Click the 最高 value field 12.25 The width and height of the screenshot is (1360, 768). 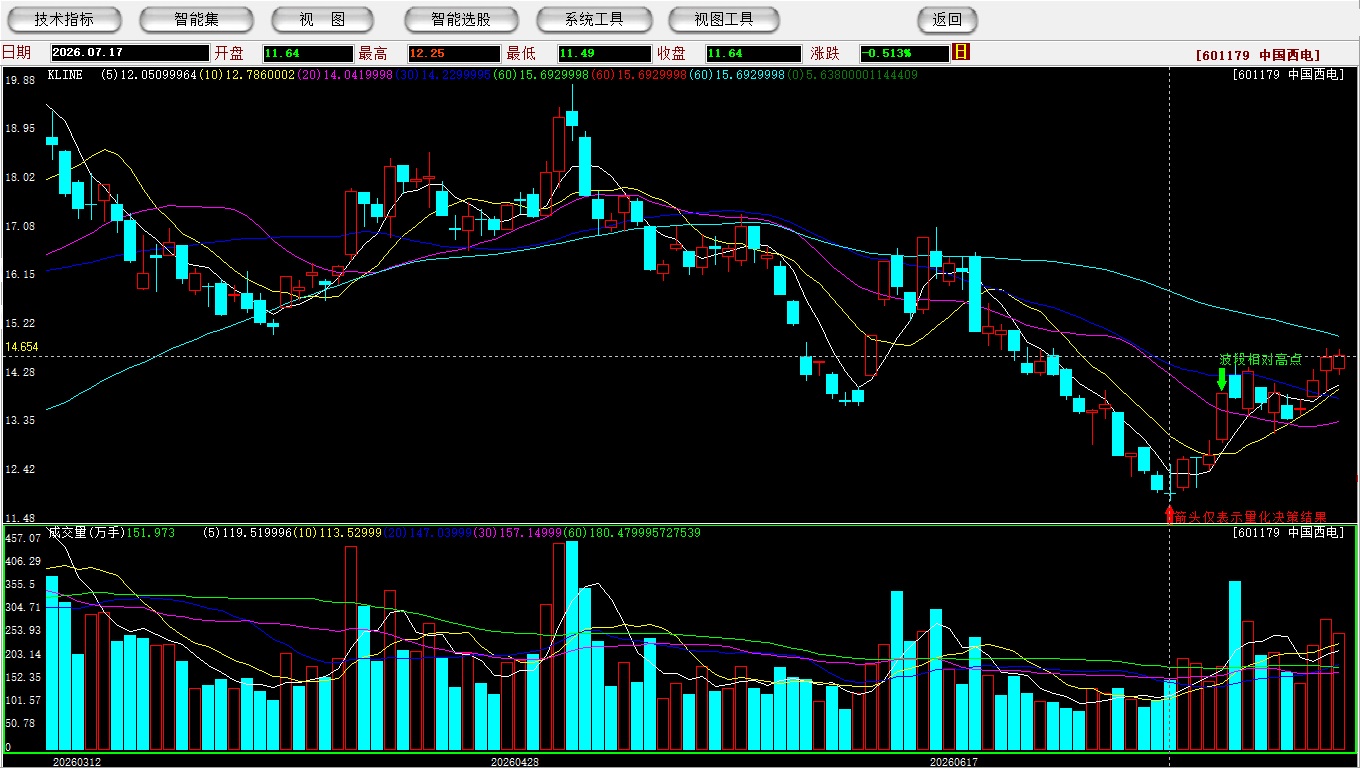(x=453, y=53)
